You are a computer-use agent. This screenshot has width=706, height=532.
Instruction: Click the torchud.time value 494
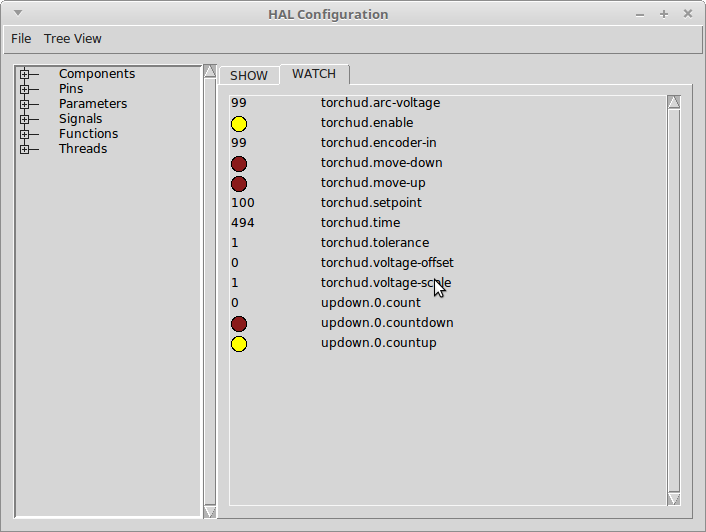coord(243,223)
